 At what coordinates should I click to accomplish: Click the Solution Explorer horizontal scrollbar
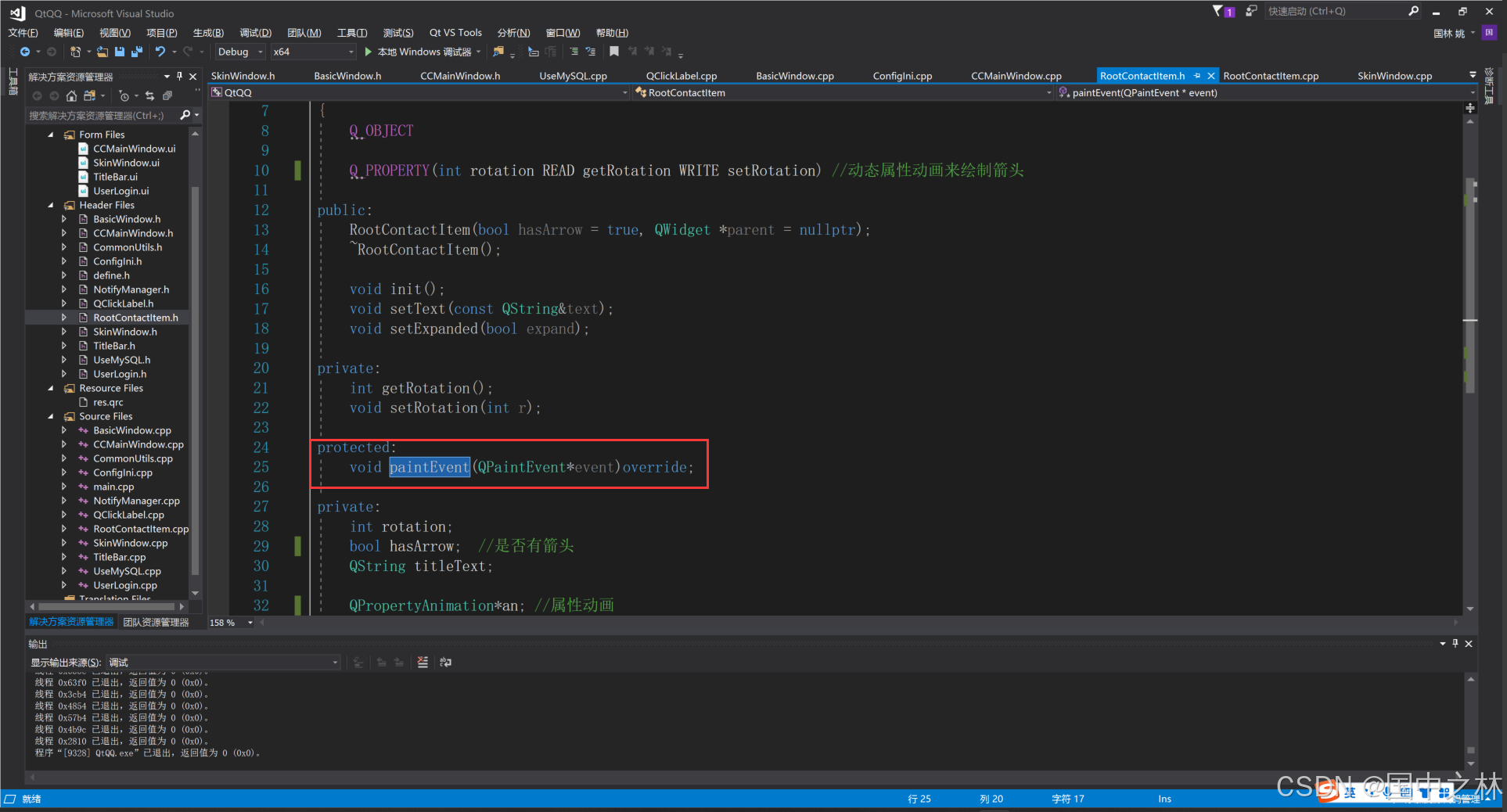[107, 606]
